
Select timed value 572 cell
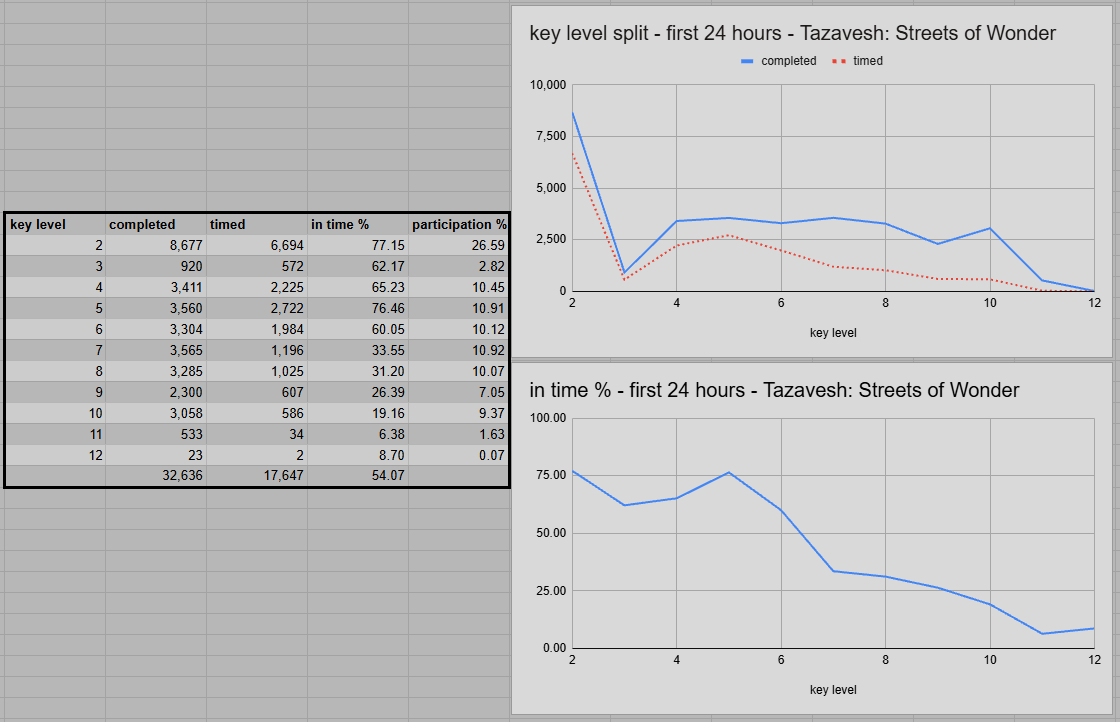[257, 266]
